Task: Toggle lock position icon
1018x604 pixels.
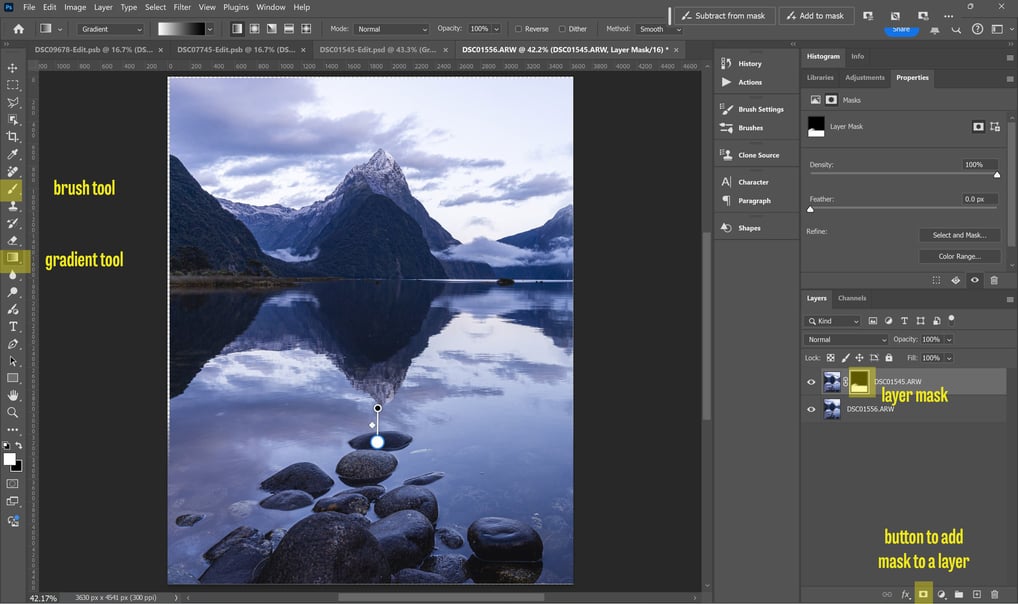Action: [x=860, y=358]
